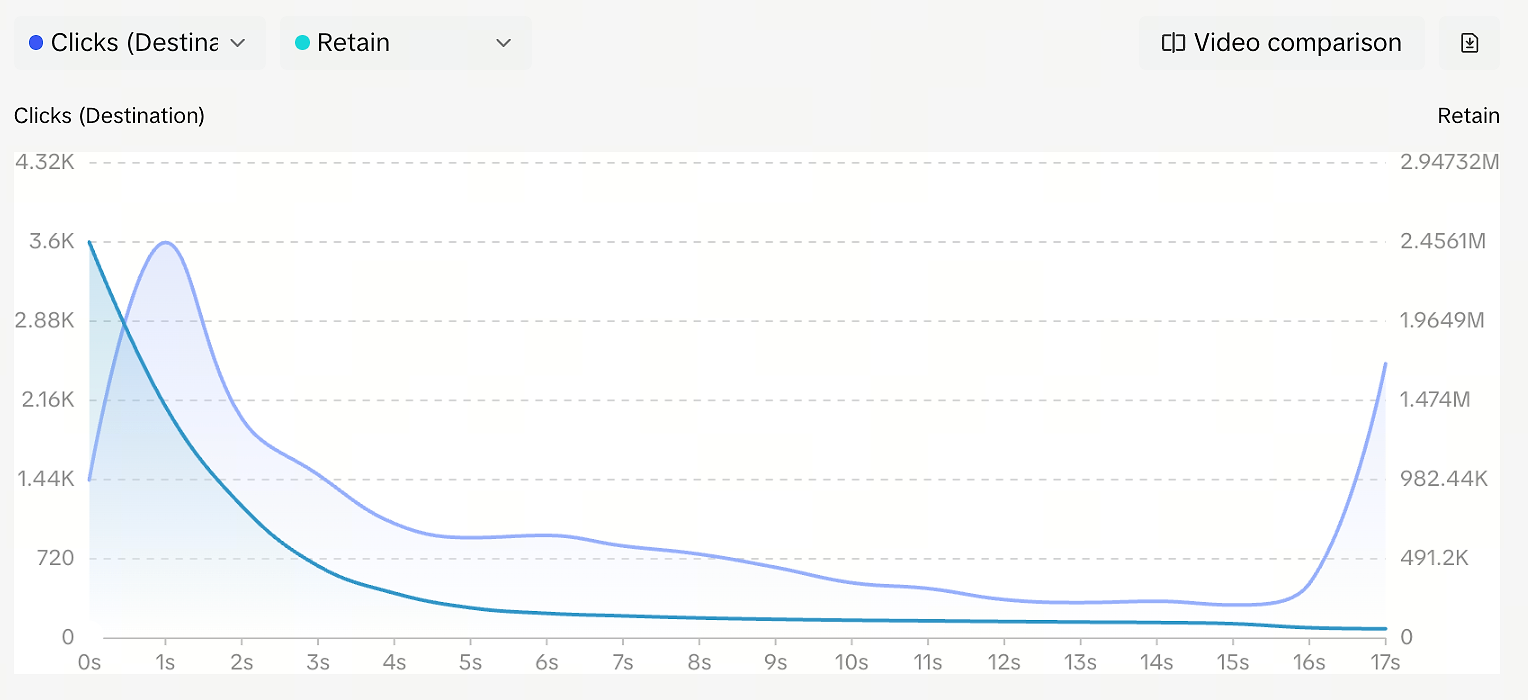Select the 1s marker on time axis

tap(165, 663)
